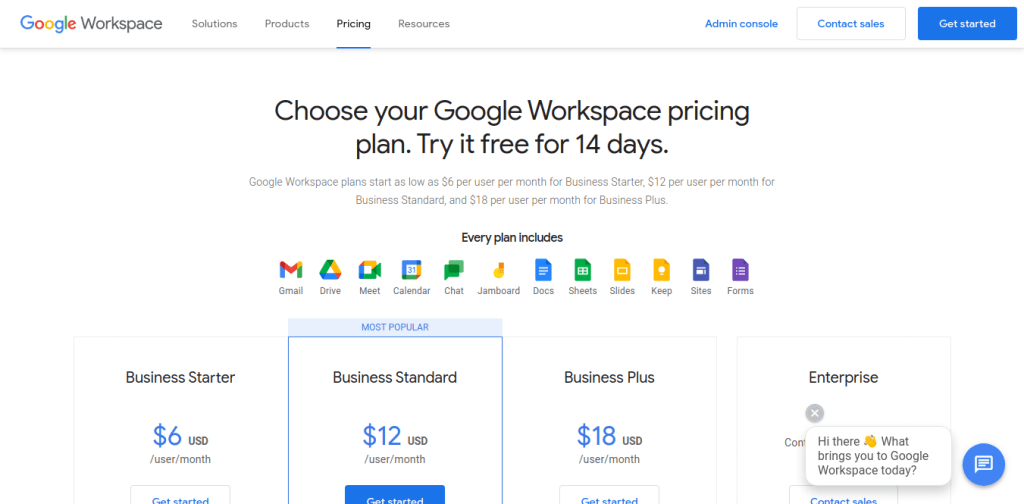Dismiss the chat greeting popup

coord(815,413)
